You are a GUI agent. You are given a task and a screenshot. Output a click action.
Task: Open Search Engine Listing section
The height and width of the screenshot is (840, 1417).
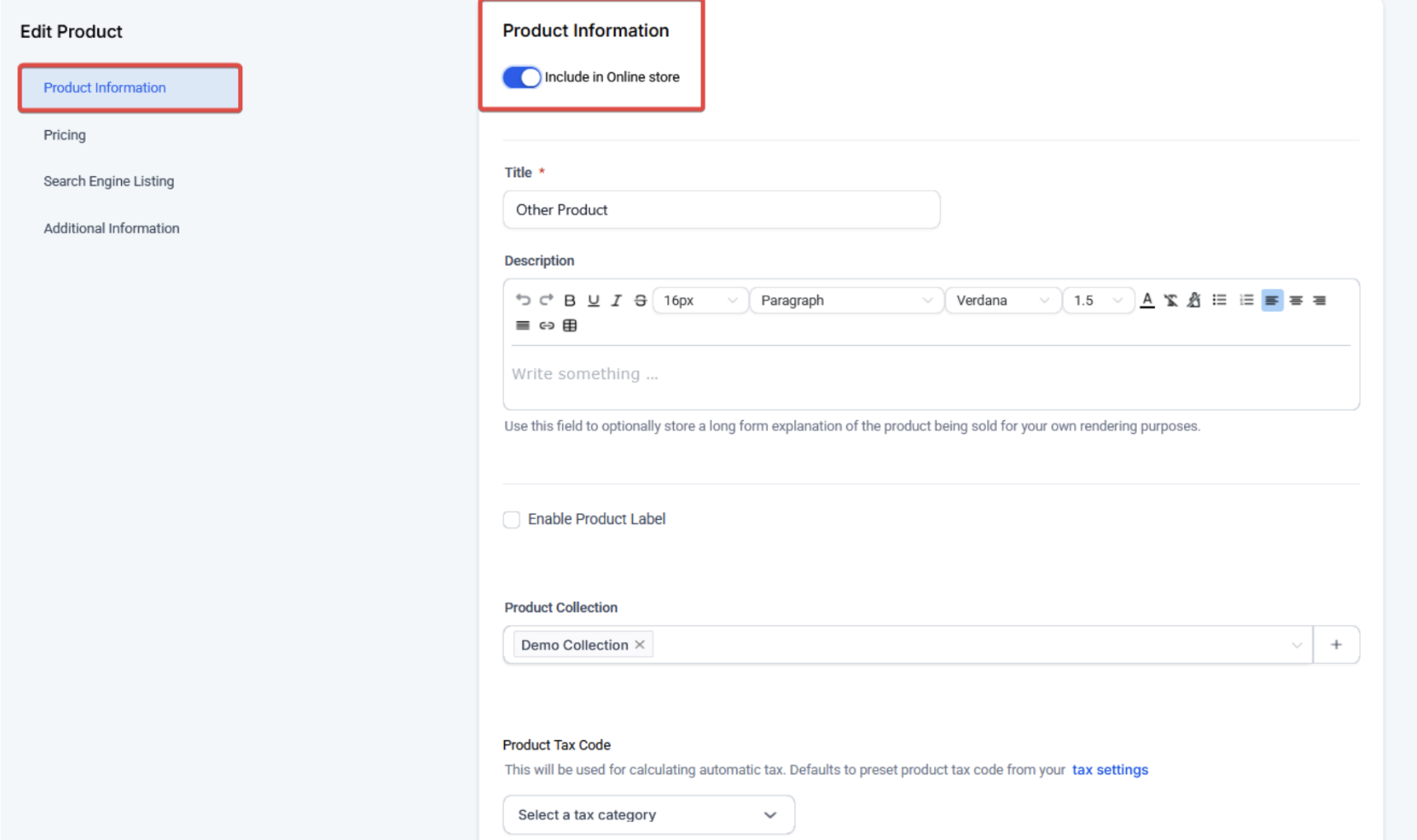(109, 181)
